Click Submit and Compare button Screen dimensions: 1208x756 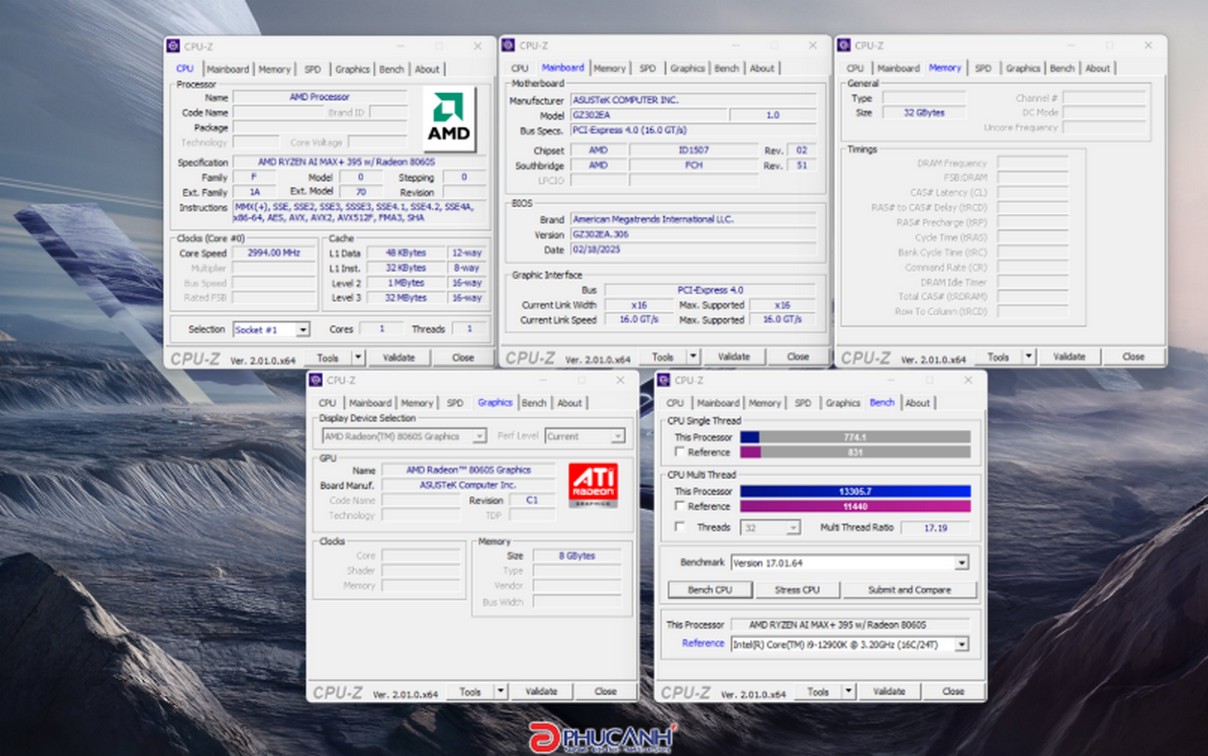[909, 590]
